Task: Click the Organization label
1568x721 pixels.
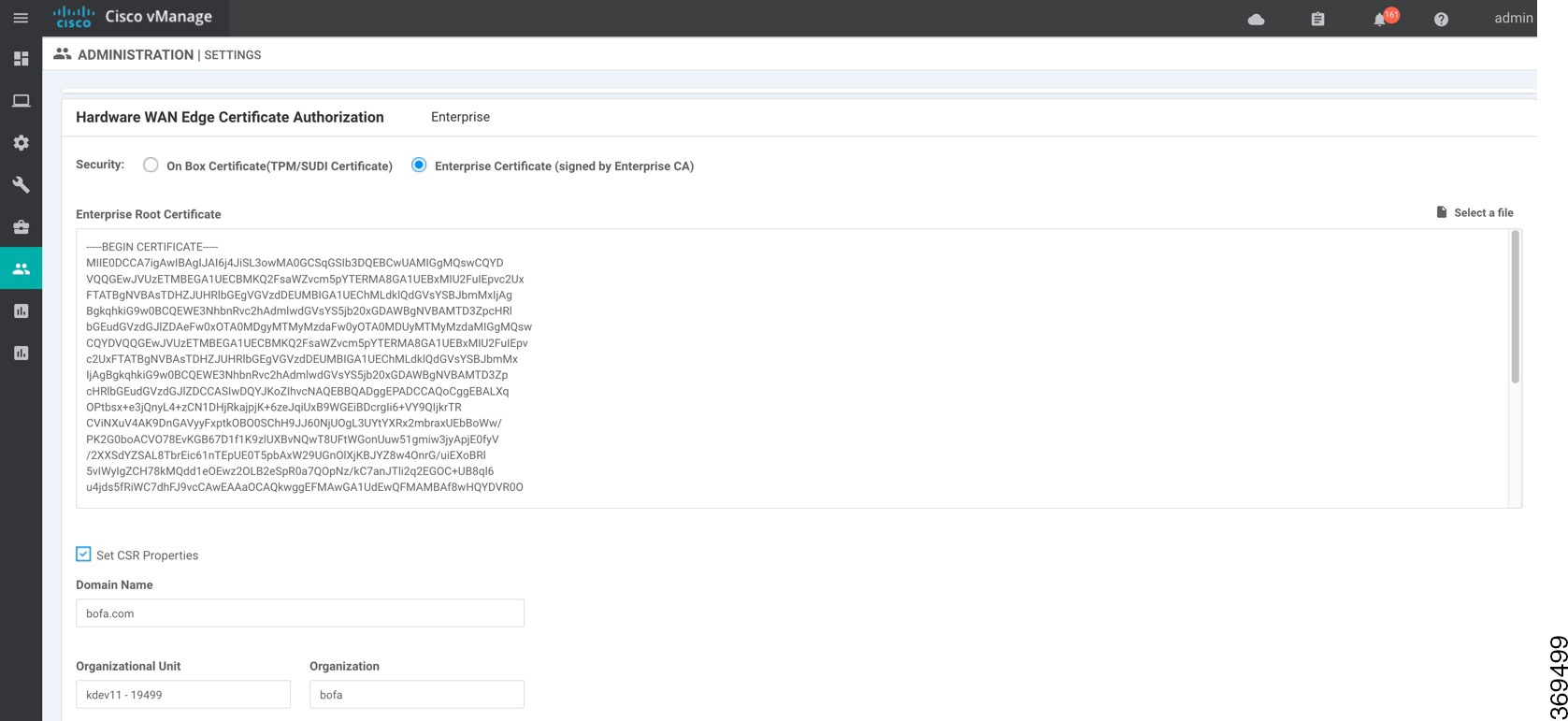Action: 344,666
